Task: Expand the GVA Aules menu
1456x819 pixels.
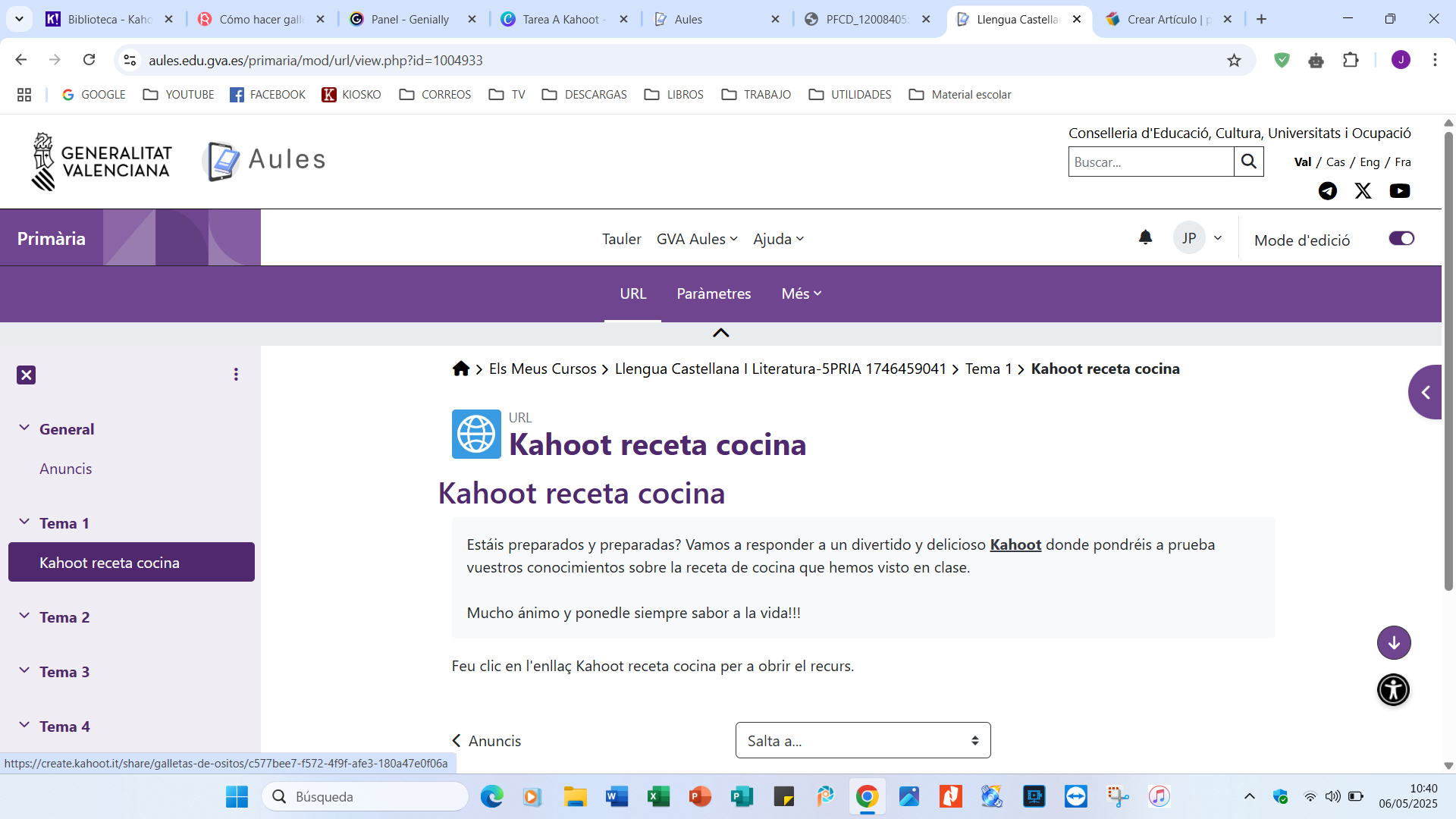Action: 696,238
